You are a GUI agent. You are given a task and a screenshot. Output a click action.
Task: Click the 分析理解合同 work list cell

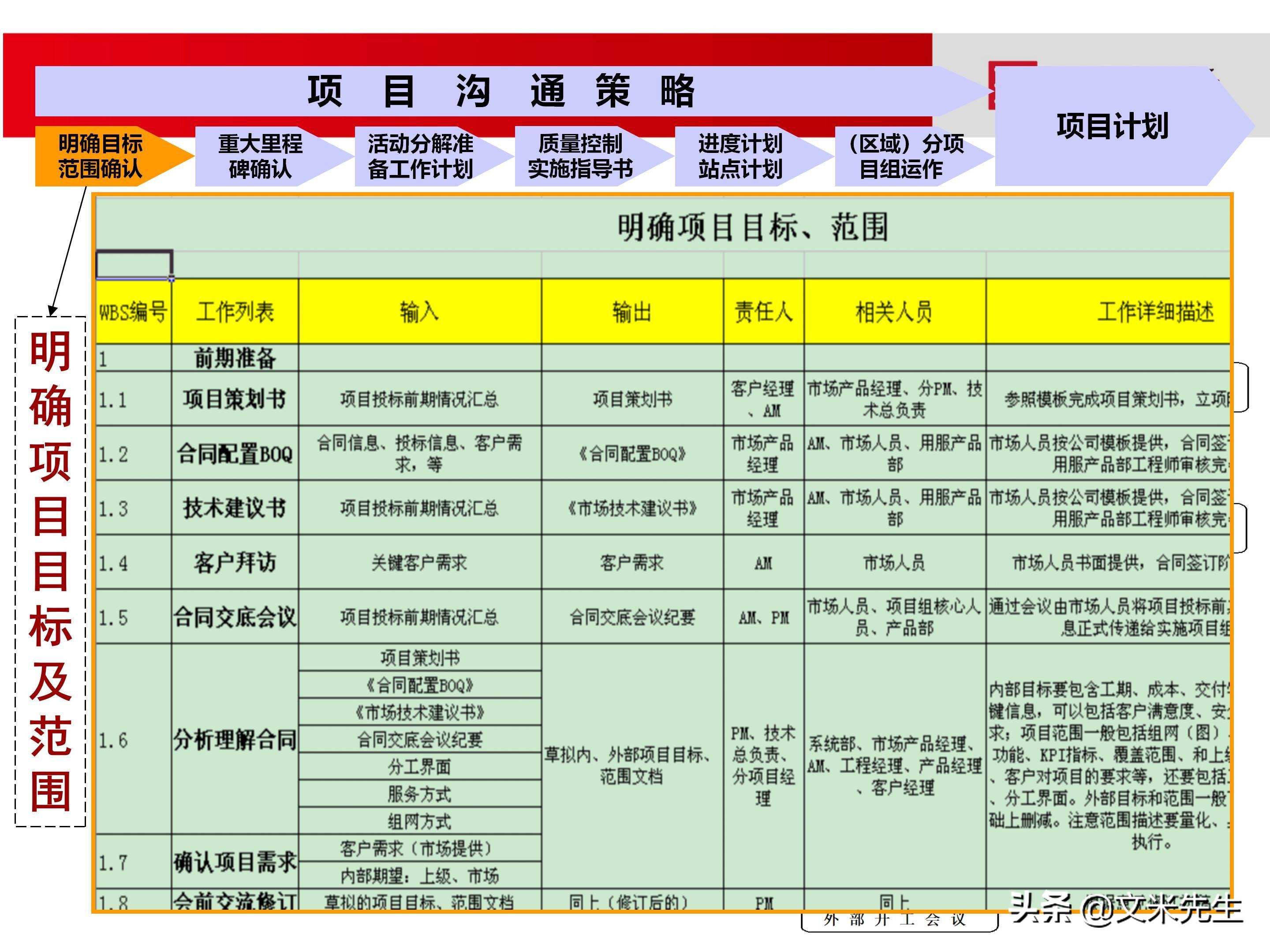[235, 739]
